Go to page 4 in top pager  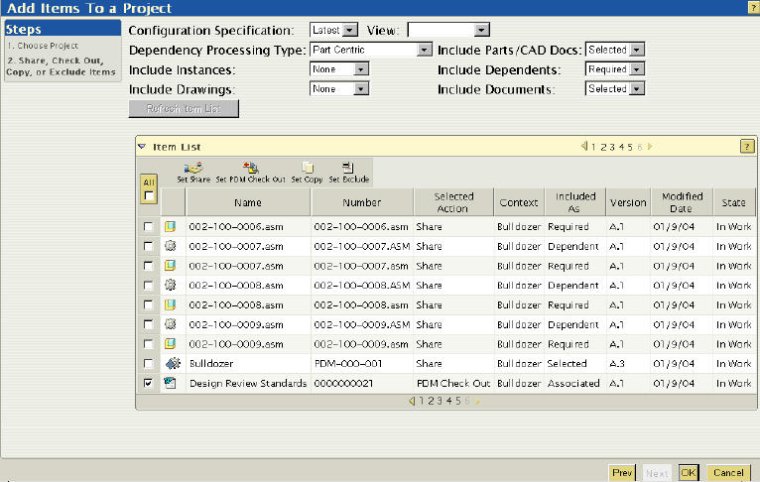pyautogui.click(x=621, y=147)
